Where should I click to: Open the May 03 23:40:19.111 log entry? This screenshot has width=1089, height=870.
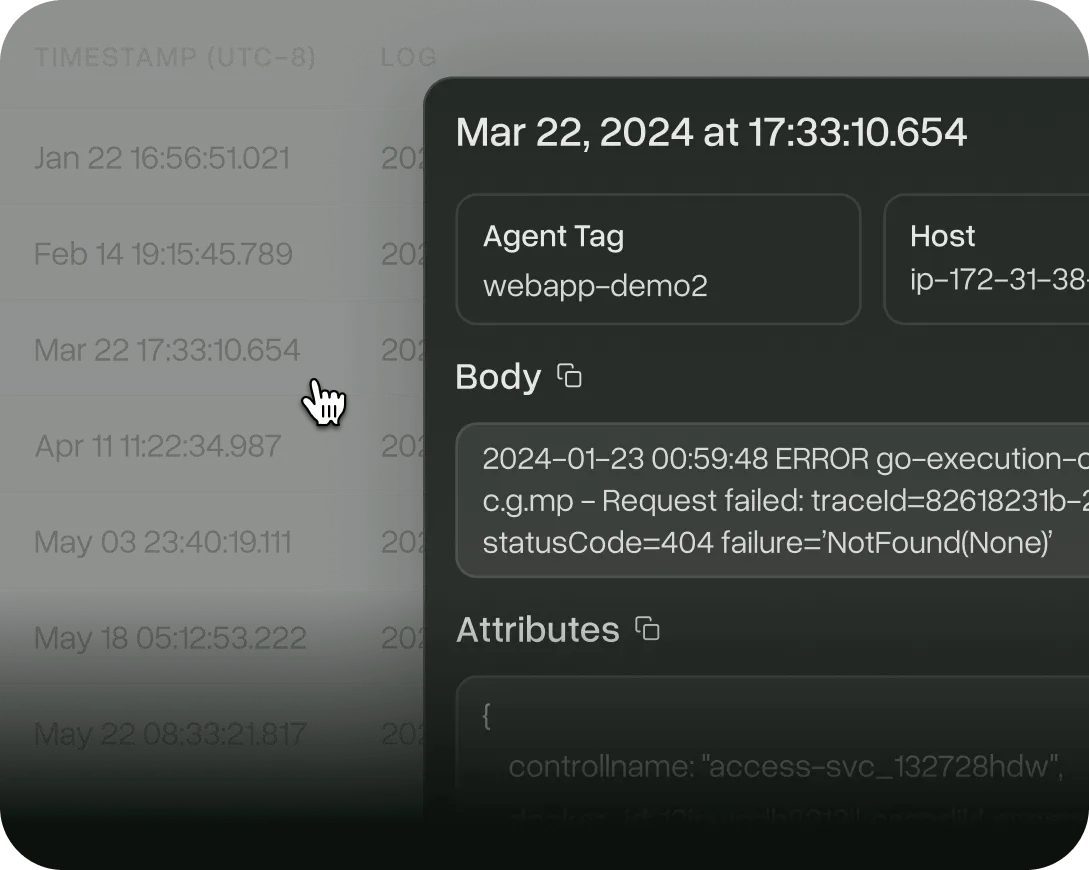click(x=163, y=542)
